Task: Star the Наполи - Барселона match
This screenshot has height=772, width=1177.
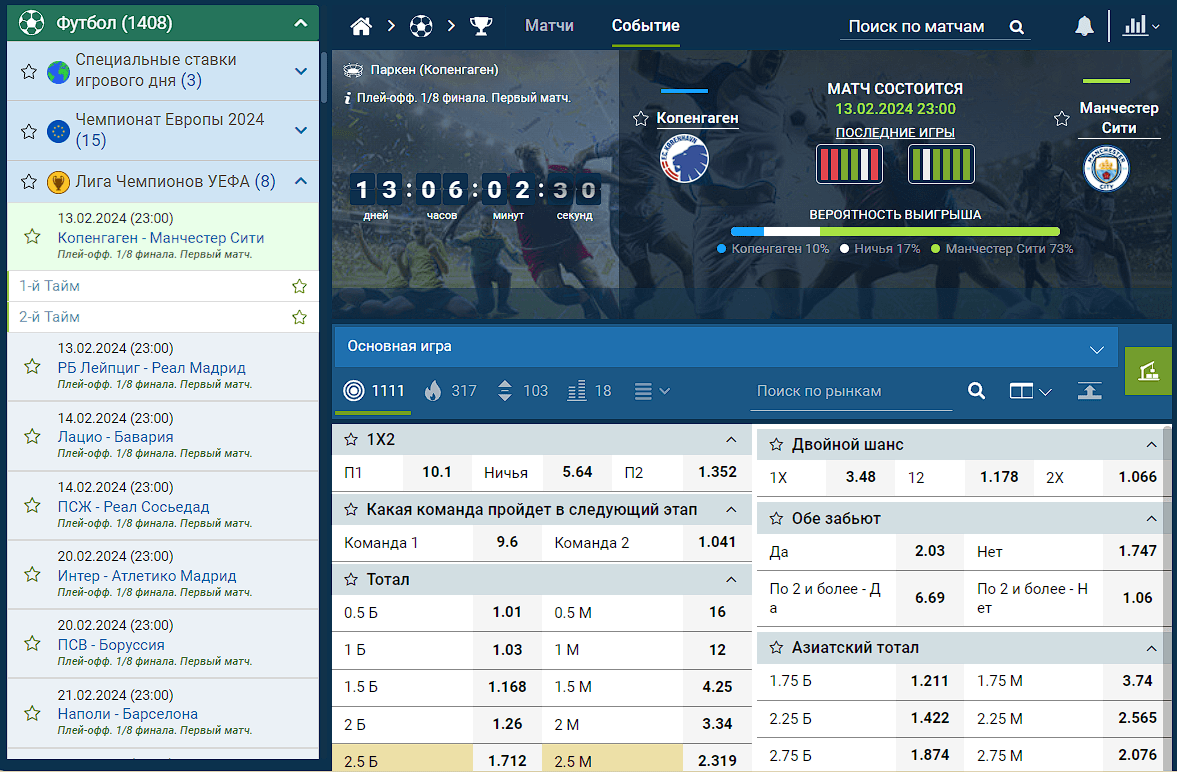Action: pos(32,713)
